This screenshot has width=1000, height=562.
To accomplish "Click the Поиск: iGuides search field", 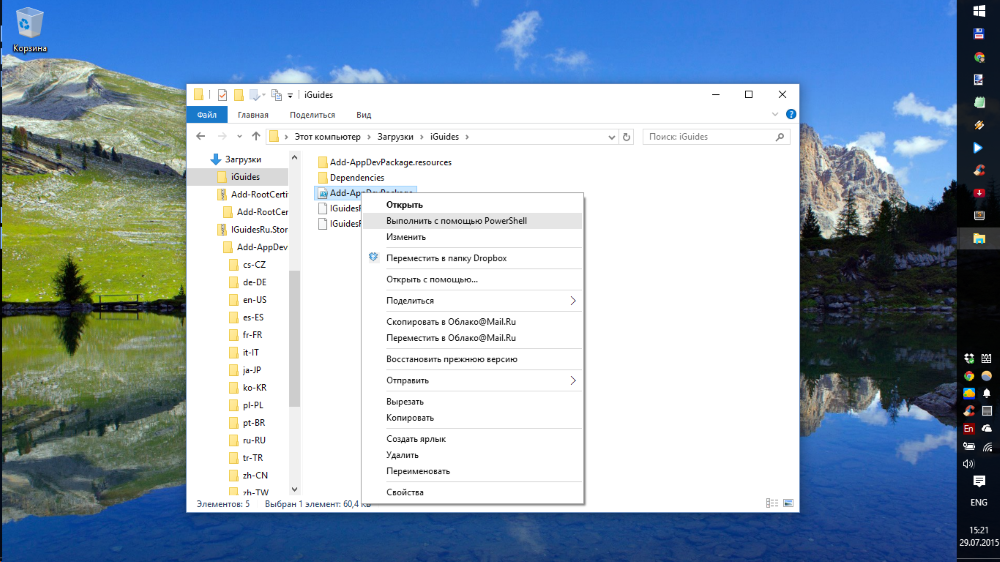I will [x=705, y=136].
